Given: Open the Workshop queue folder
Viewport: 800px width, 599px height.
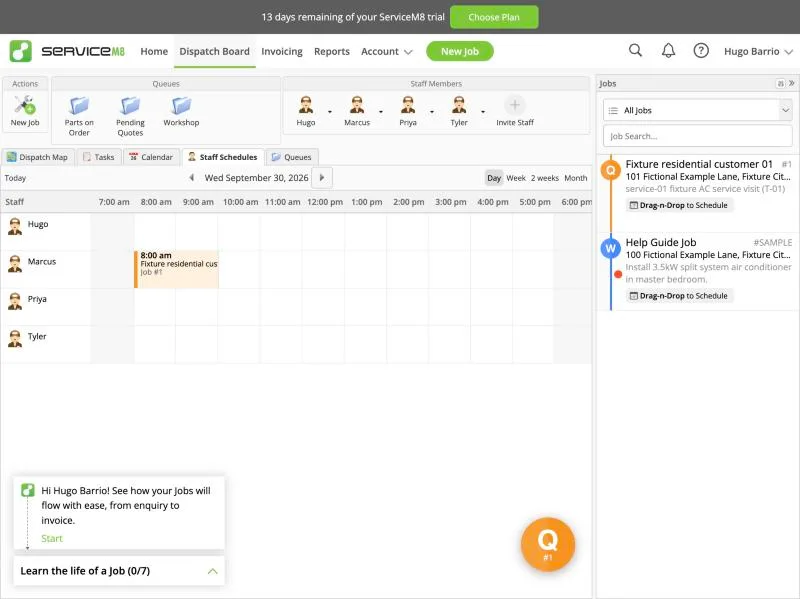Looking at the screenshot, I should [181, 106].
